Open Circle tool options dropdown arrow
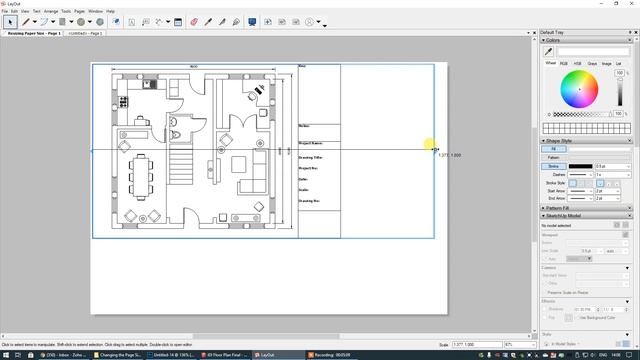 coord(90,22)
